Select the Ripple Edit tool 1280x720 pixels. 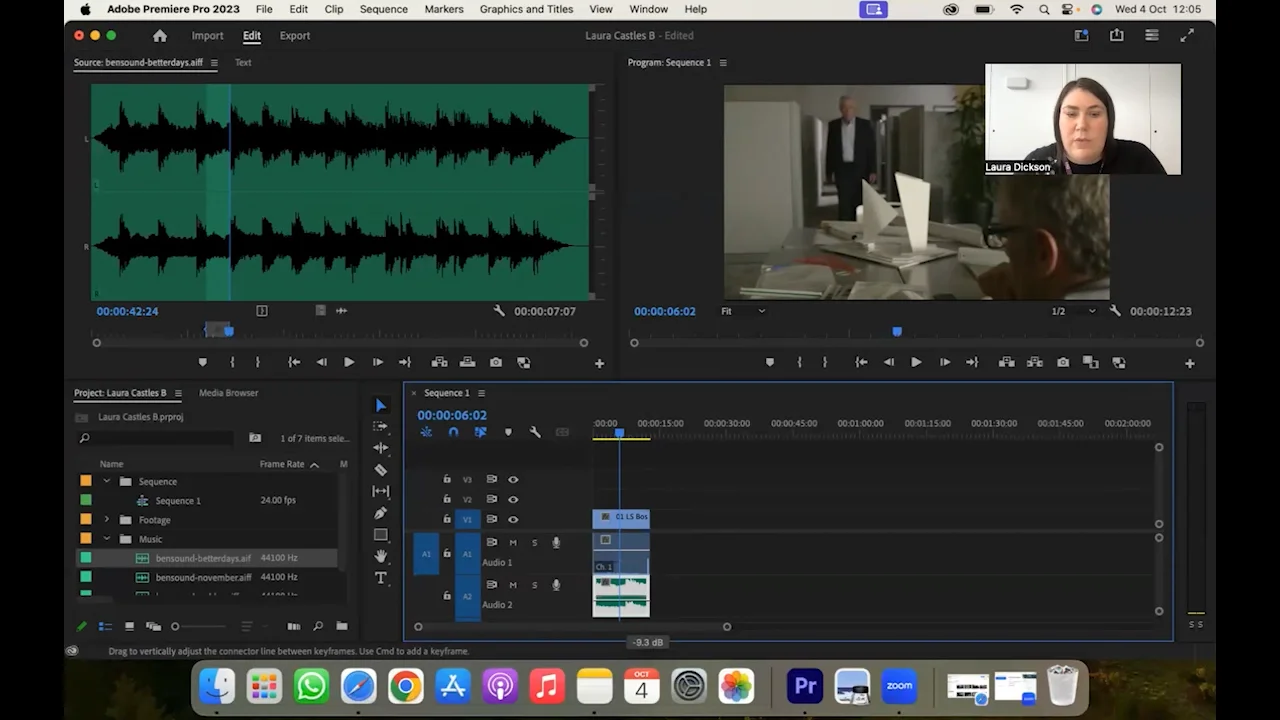pos(381,448)
